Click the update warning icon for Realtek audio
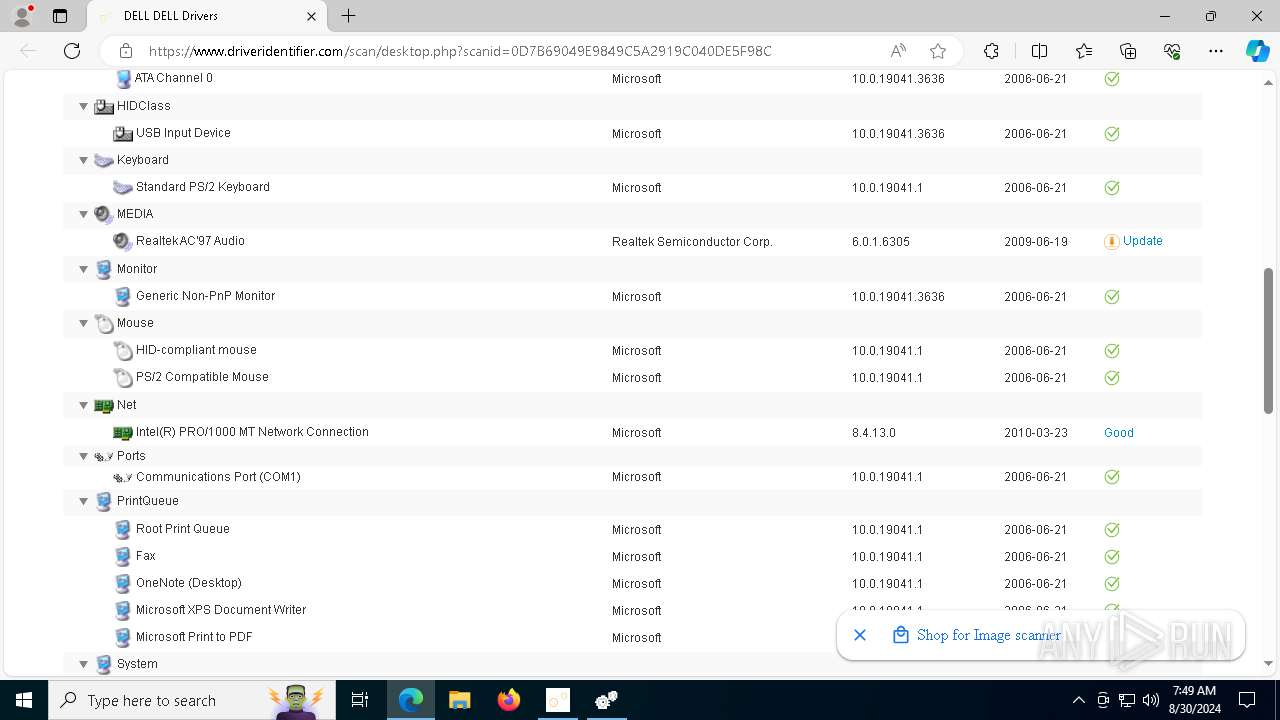1280x720 pixels. click(x=1111, y=241)
